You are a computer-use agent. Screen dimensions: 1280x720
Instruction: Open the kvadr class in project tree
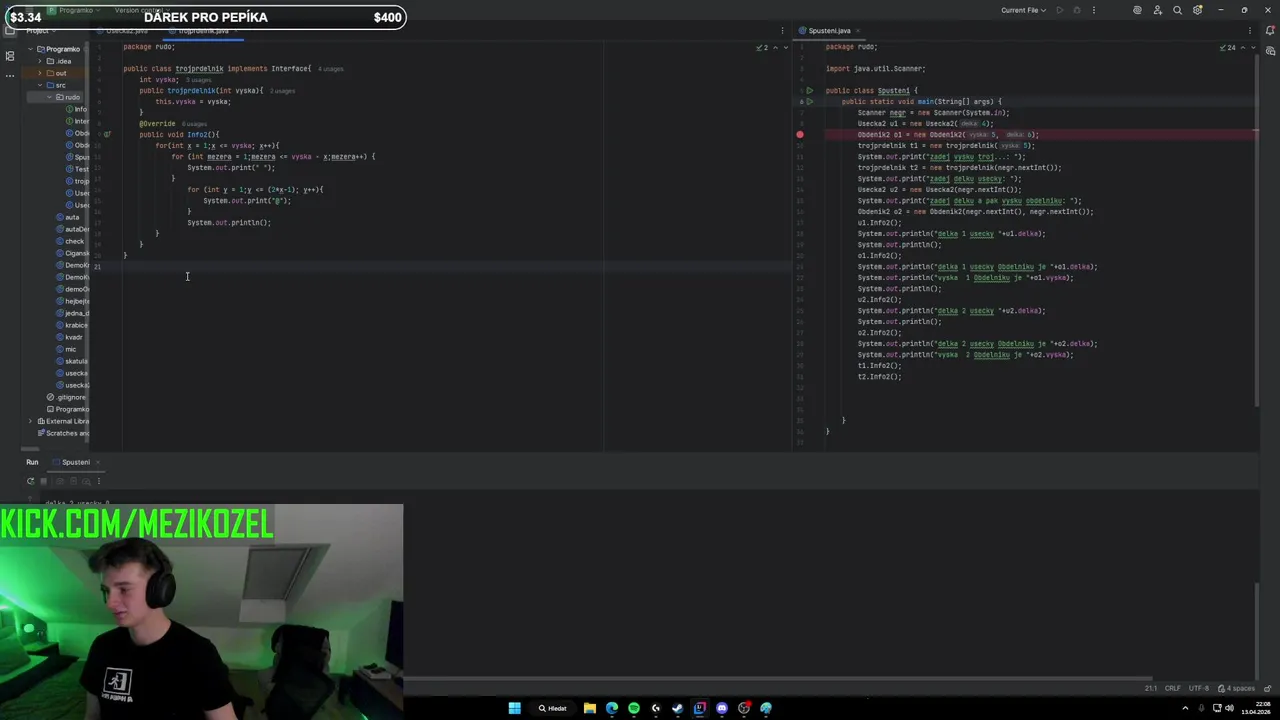pos(74,337)
